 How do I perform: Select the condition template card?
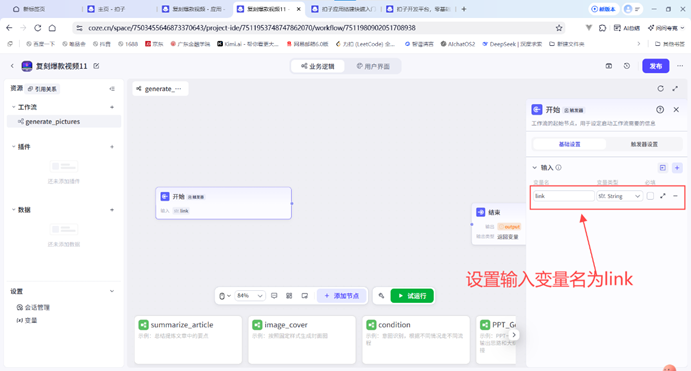click(416, 340)
